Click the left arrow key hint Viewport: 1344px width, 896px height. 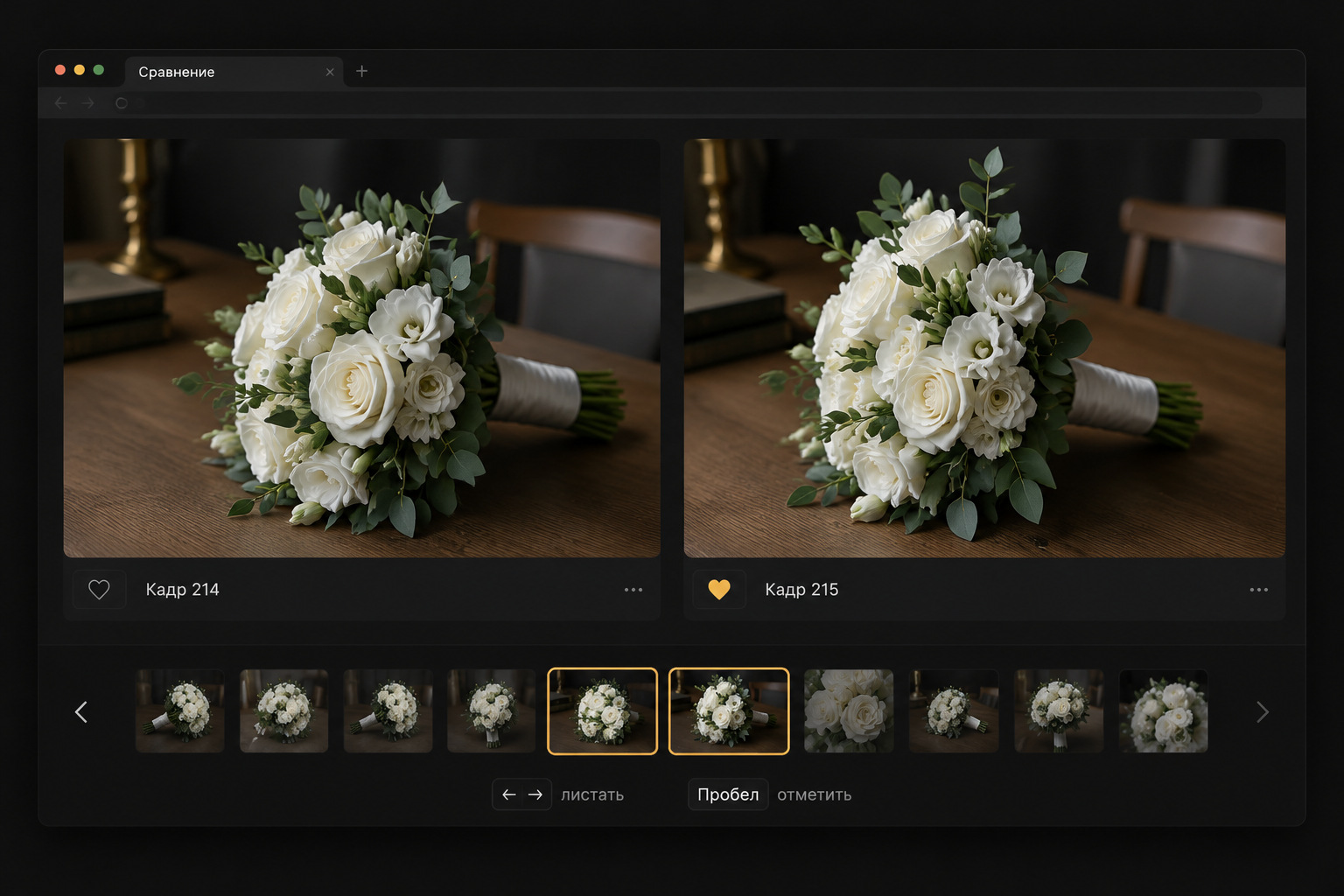[x=508, y=794]
